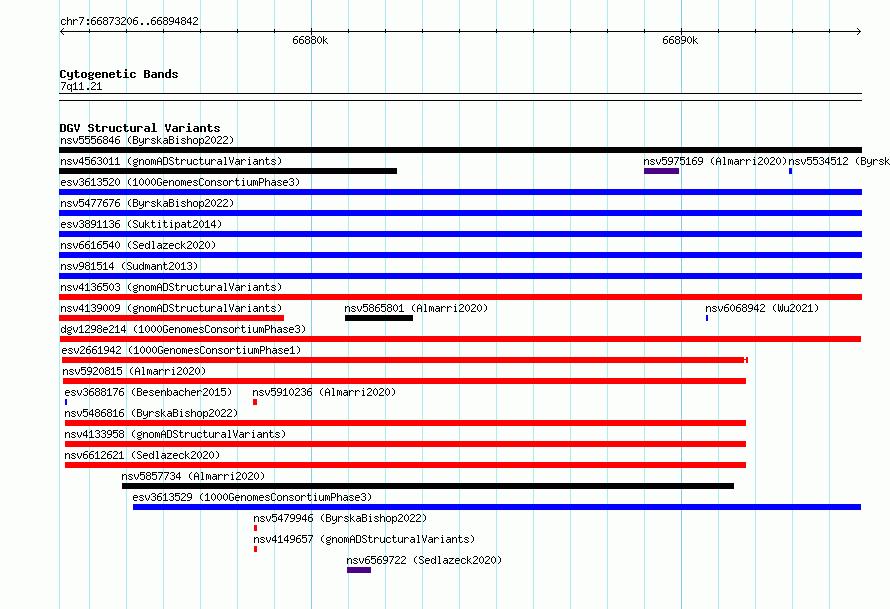Viewport: 890px width, 609px height.
Task: Click the red bar under nsv4136503
Action: click(460, 297)
